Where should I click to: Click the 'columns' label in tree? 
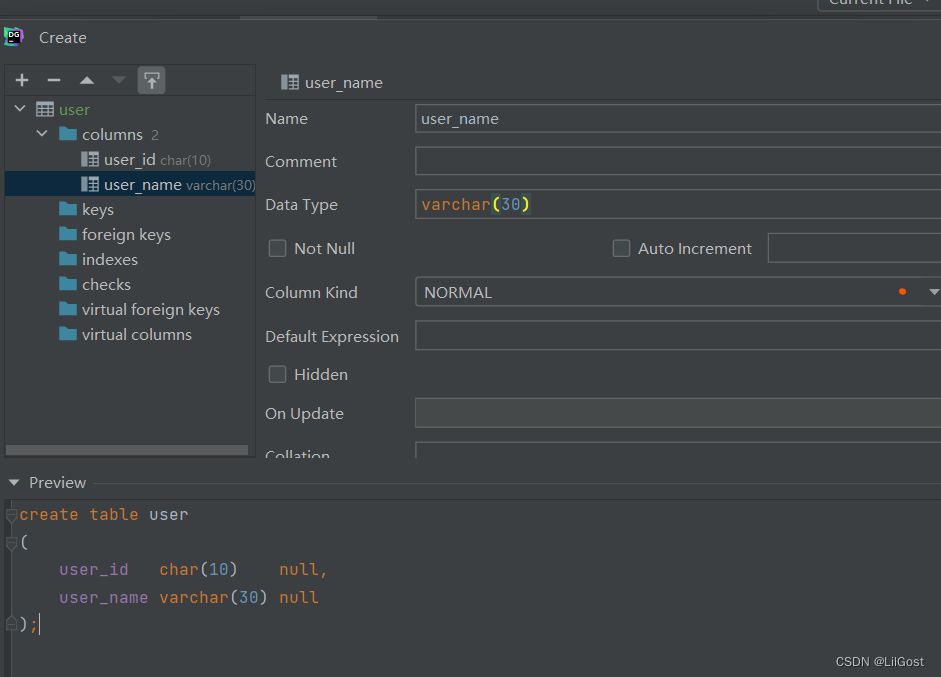click(x=112, y=134)
